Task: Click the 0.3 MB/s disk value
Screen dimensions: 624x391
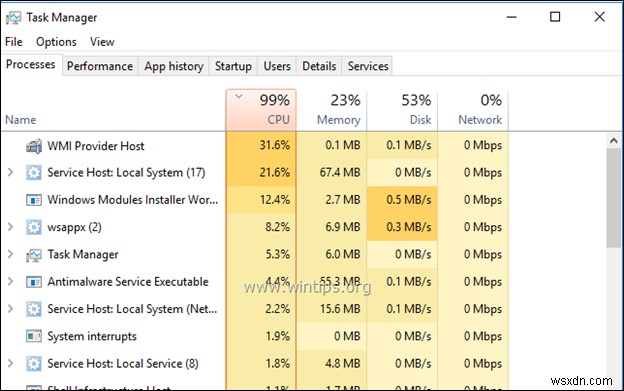Action: pos(409,227)
